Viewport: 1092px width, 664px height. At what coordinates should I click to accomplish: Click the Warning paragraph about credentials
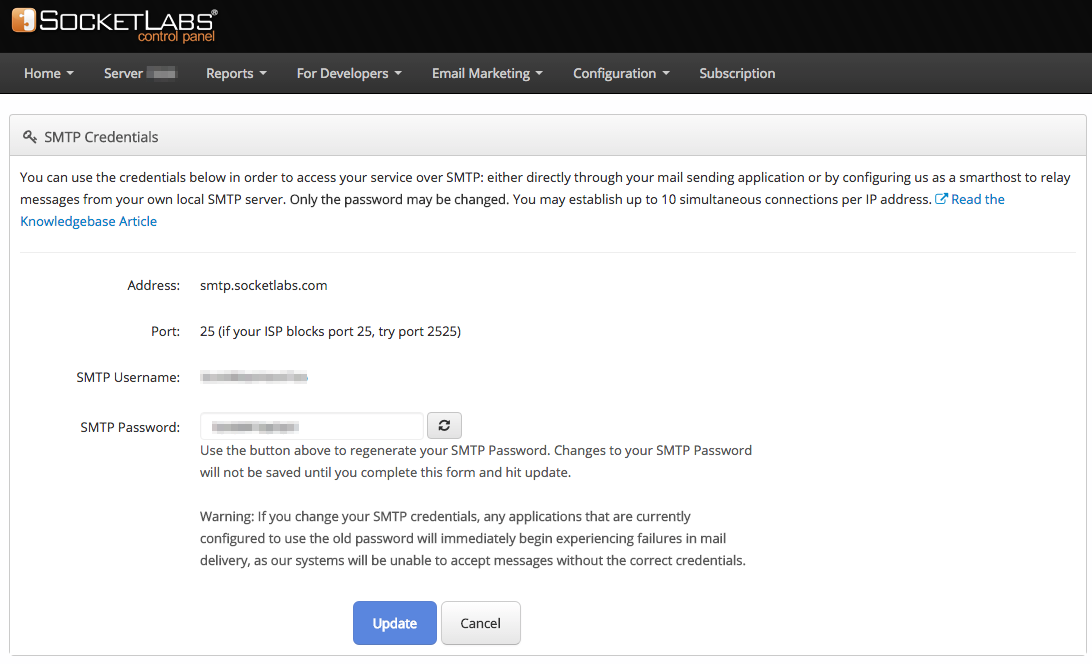(x=473, y=538)
